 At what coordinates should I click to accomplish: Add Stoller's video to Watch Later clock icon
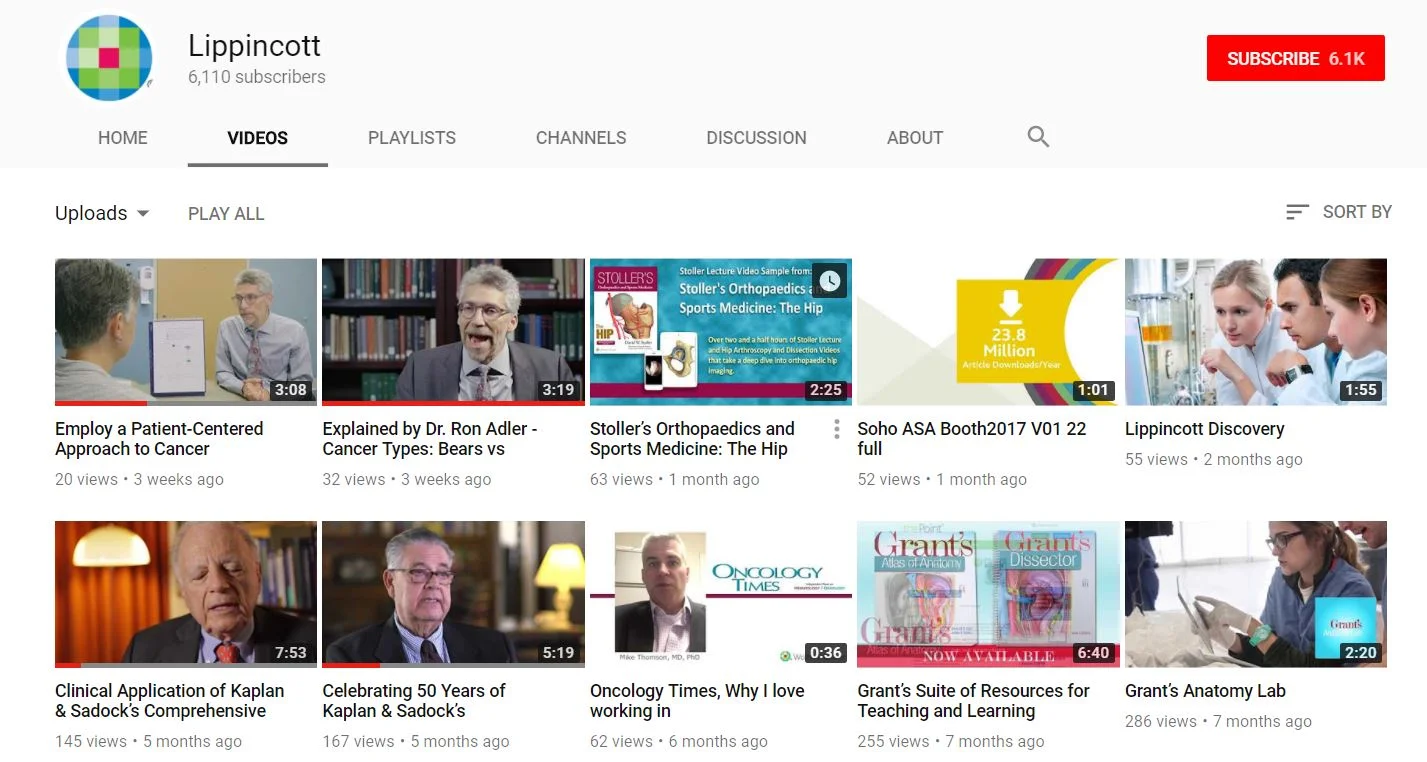[828, 281]
